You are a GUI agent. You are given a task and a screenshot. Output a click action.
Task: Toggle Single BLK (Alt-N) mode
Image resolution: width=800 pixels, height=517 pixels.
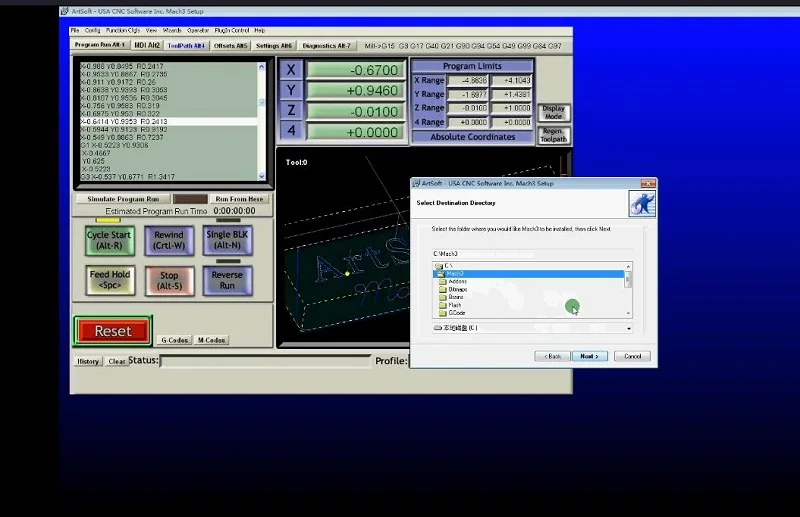(x=228, y=240)
